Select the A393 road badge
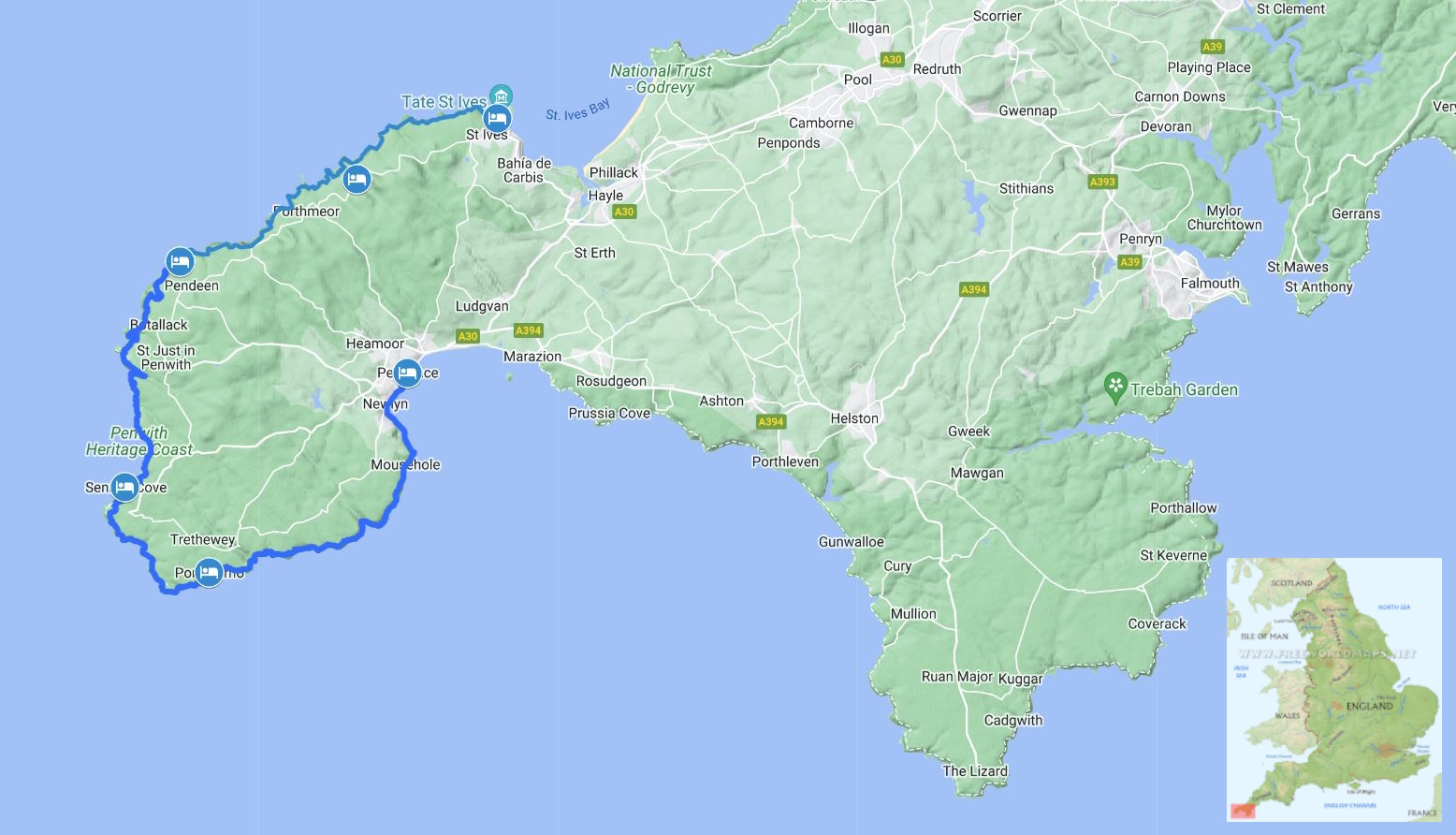This screenshot has height=835, width=1456. pyautogui.click(x=1103, y=182)
